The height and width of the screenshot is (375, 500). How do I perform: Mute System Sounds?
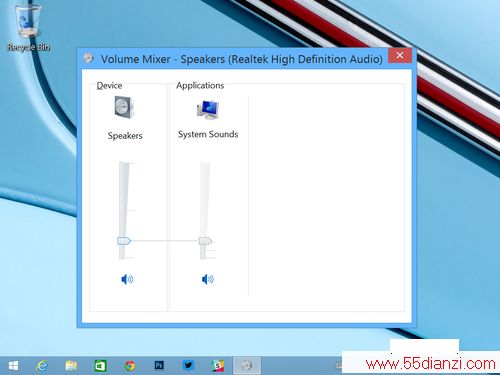208,279
